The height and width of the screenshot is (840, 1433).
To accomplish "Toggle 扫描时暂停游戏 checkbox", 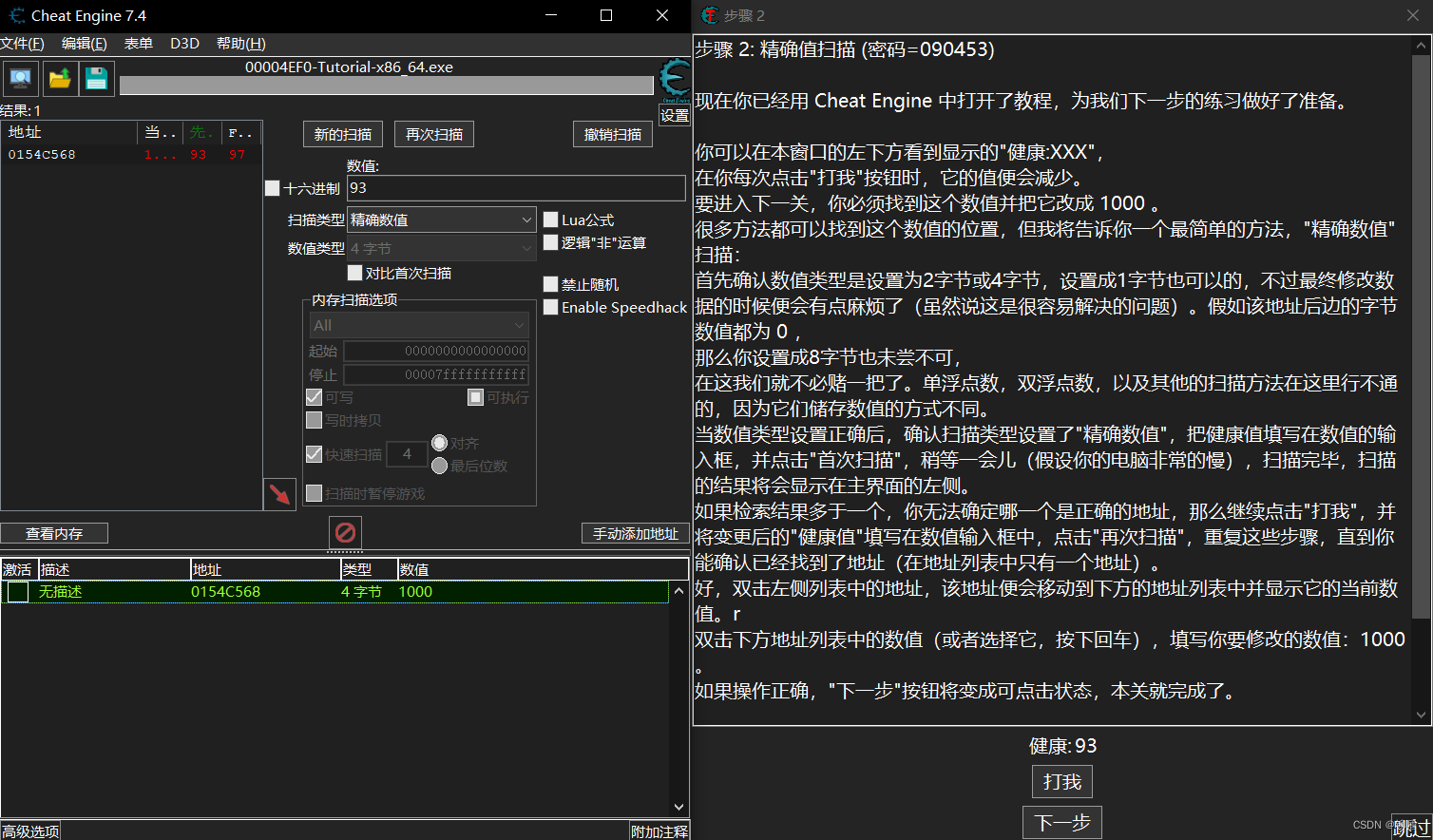I will click(x=314, y=493).
